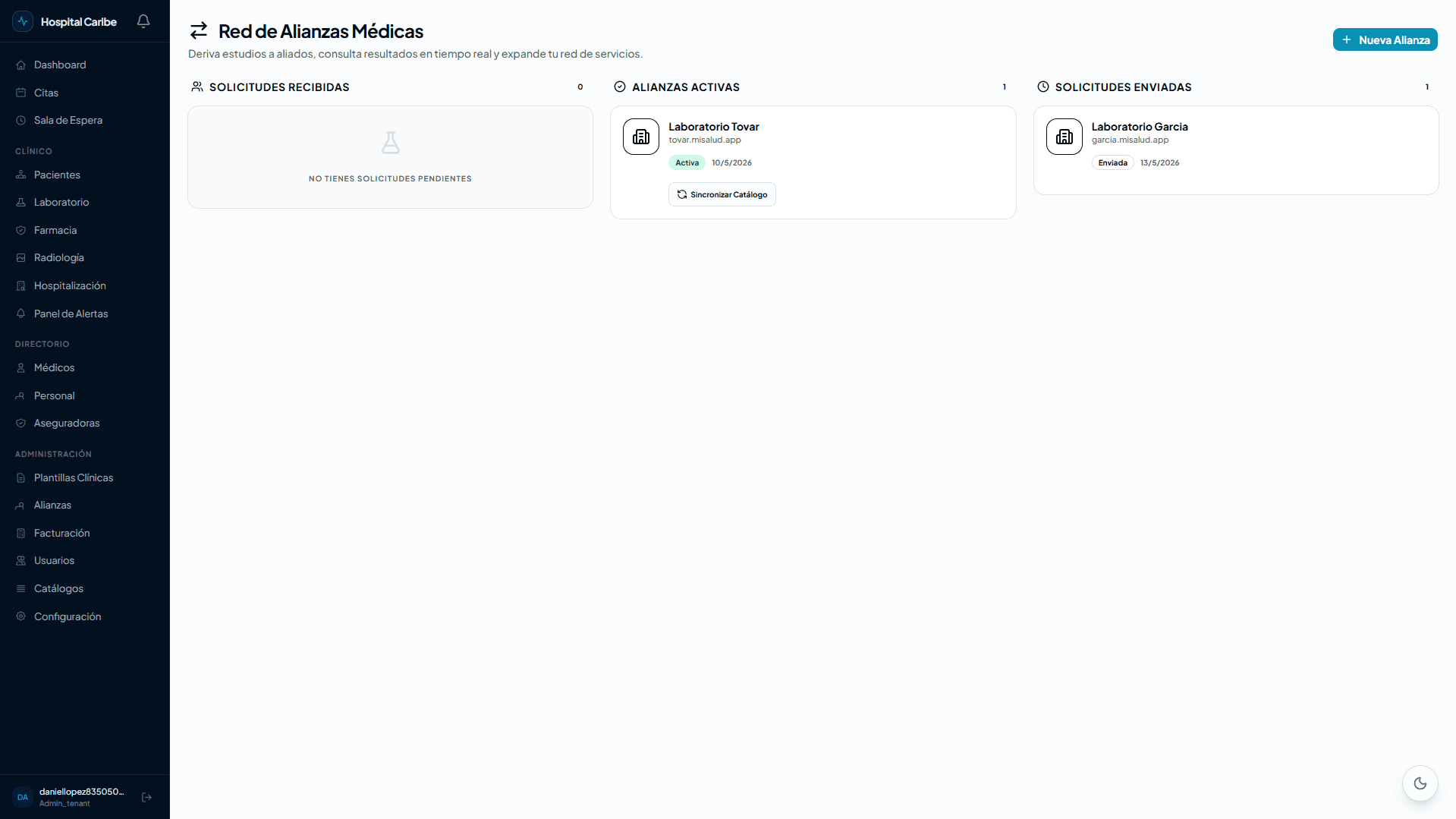Click the Alianzas Activas heading
Viewport: 1456px width, 819px height.
[x=686, y=87]
